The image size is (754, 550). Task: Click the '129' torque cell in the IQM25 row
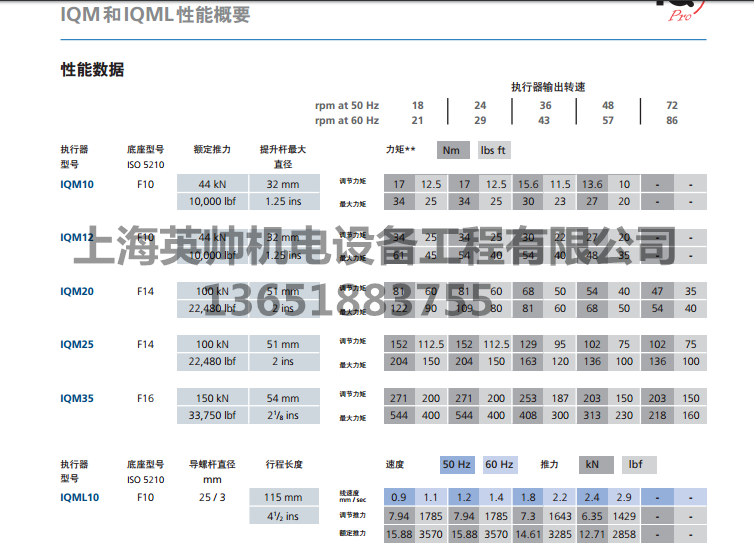(528, 344)
